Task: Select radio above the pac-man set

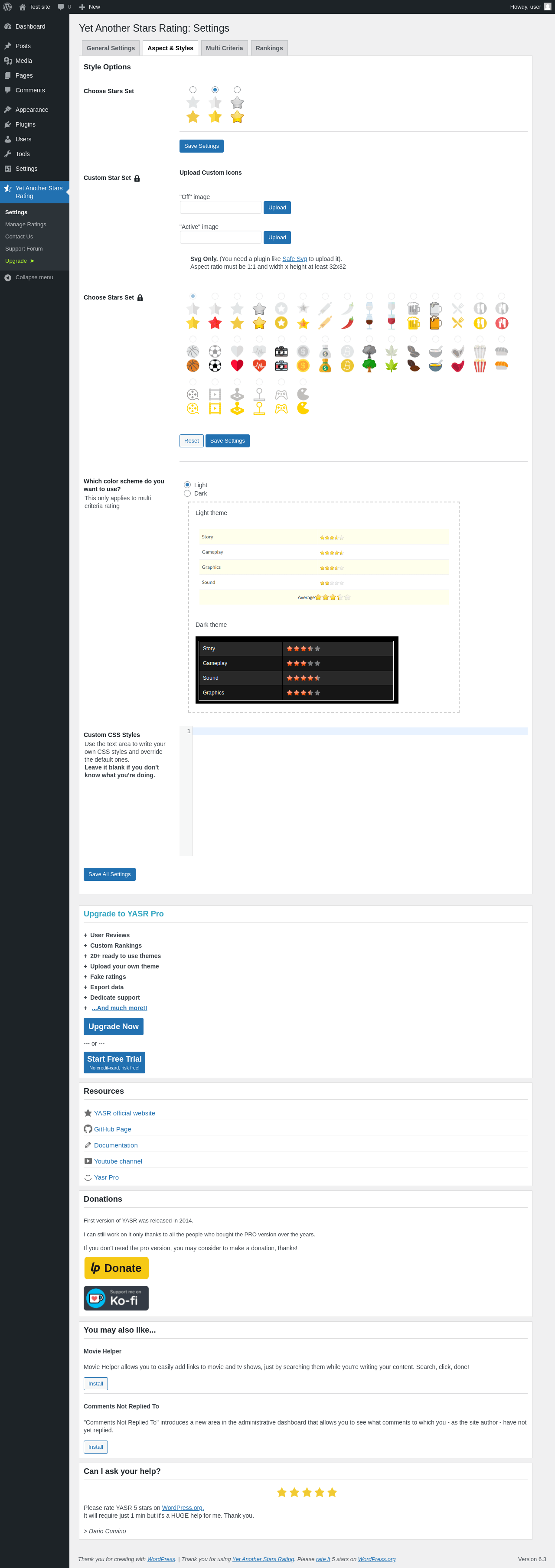Action: (303, 382)
